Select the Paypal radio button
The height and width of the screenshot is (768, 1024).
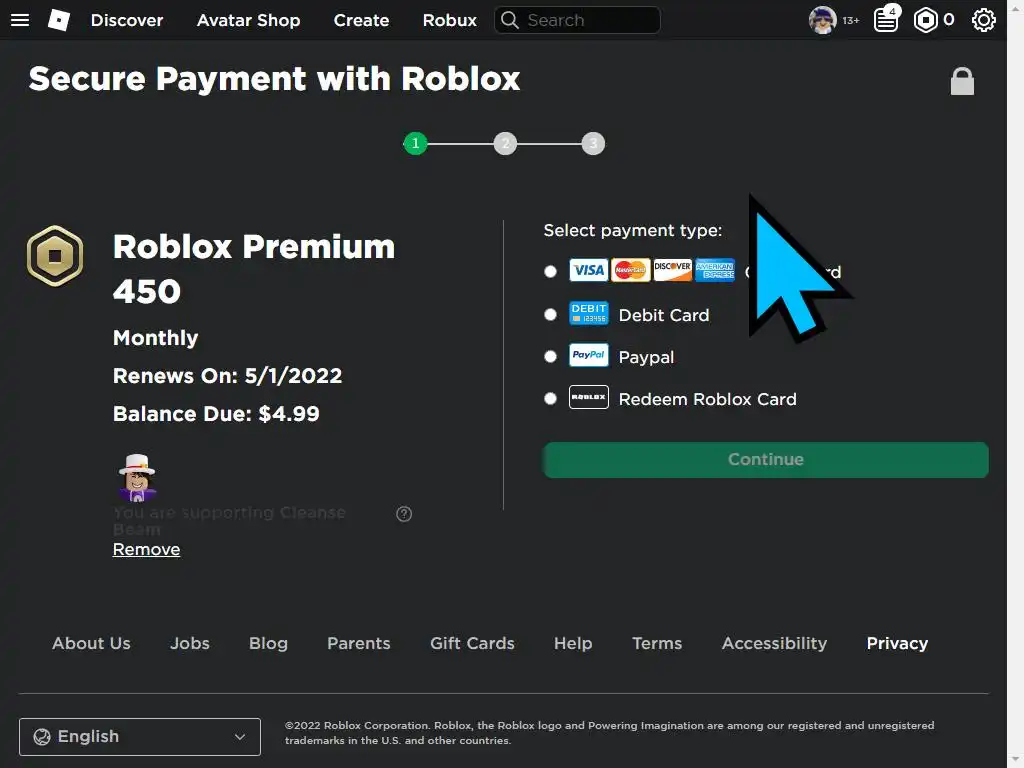tap(551, 357)
